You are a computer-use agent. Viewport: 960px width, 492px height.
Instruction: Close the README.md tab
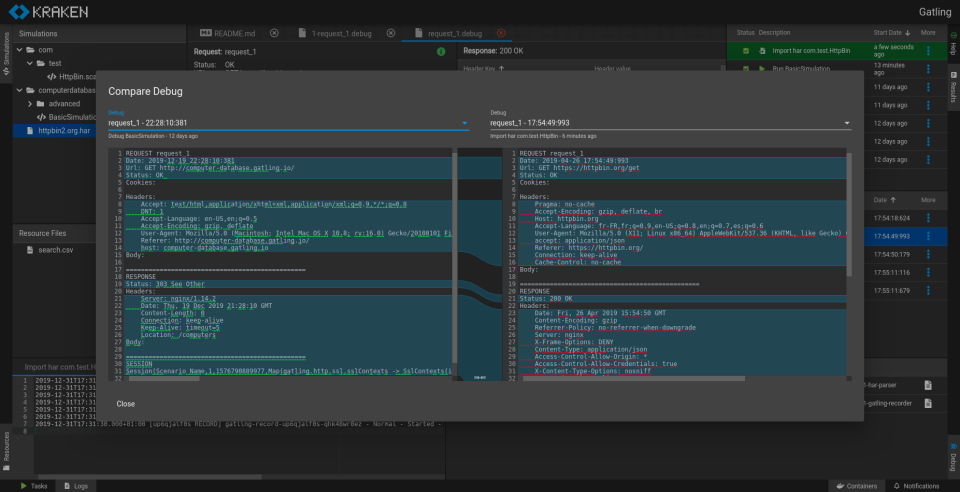click(x=274, y=33)
